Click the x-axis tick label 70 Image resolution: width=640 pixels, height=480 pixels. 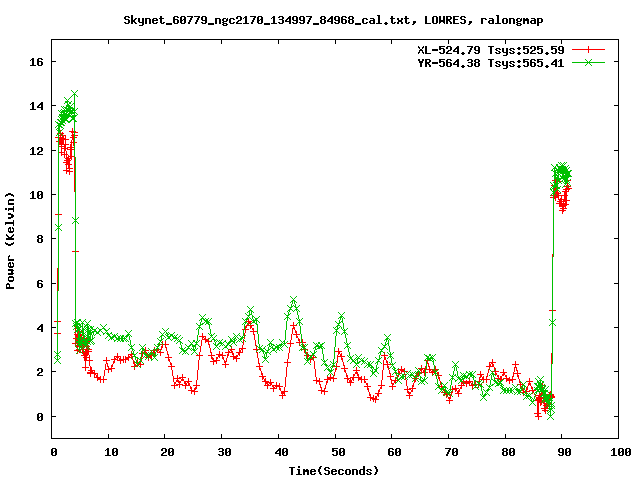pyautogui.click(x=451, y=452)
